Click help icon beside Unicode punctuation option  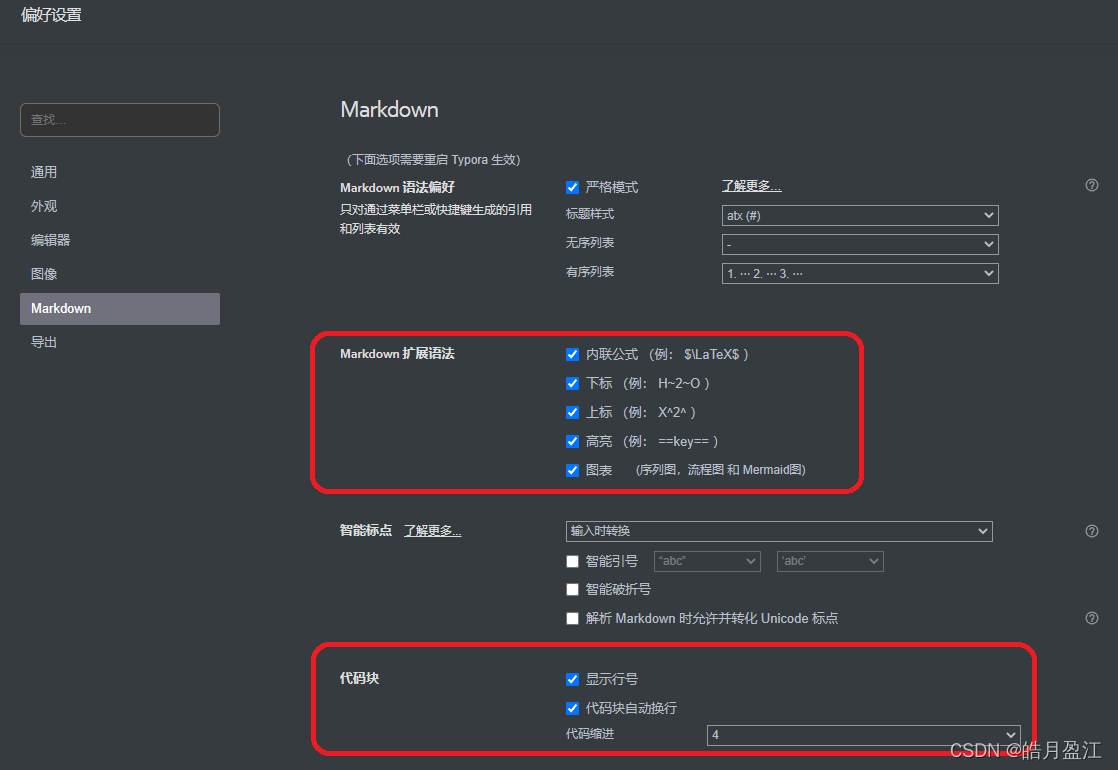click(x=1092, y=618)
